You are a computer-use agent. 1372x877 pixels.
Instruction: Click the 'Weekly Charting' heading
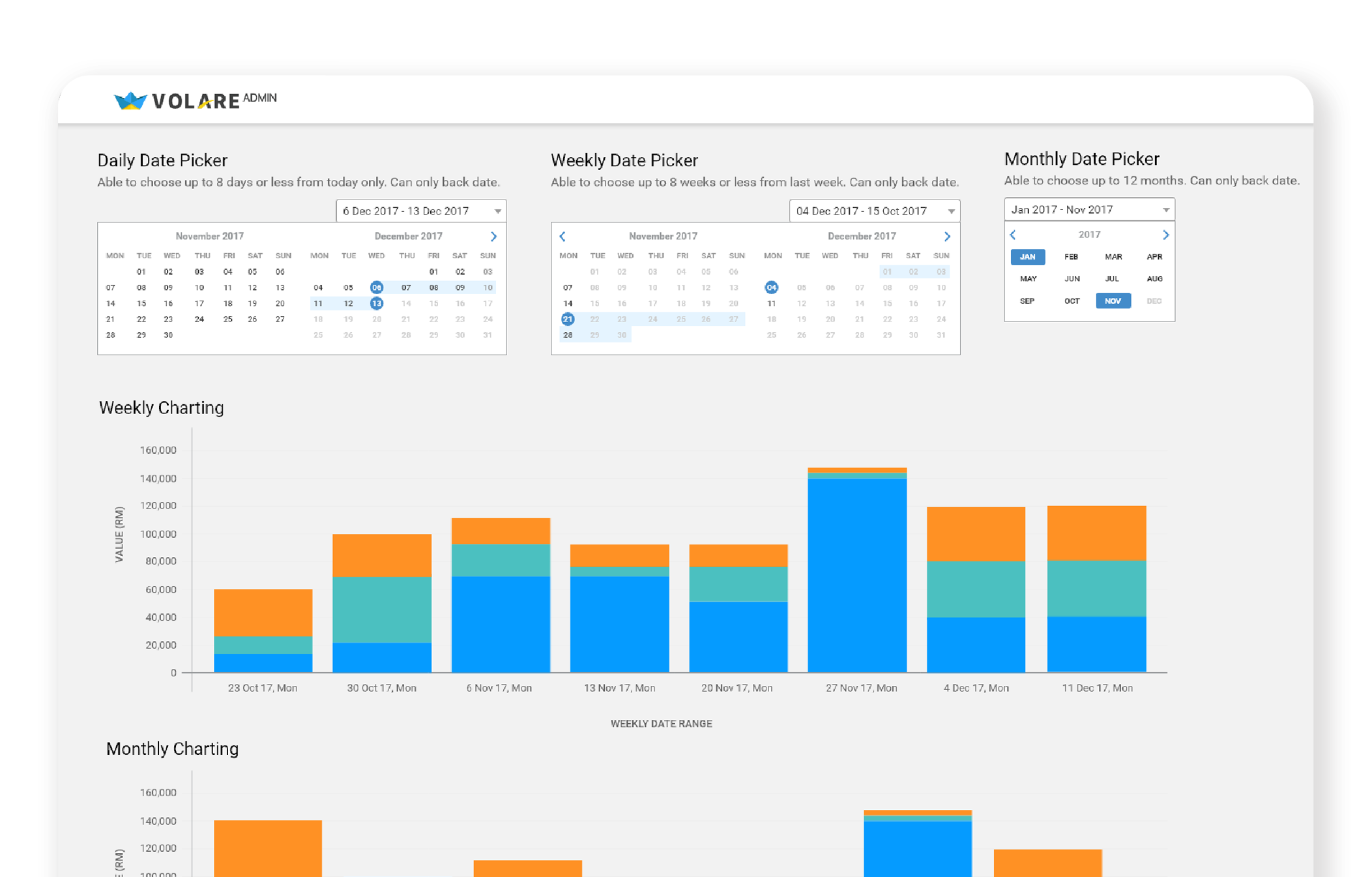[x=161, y=408]
